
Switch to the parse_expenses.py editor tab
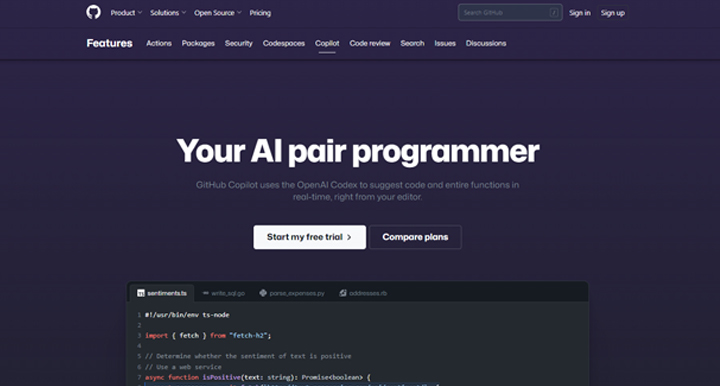coord(292,293)
